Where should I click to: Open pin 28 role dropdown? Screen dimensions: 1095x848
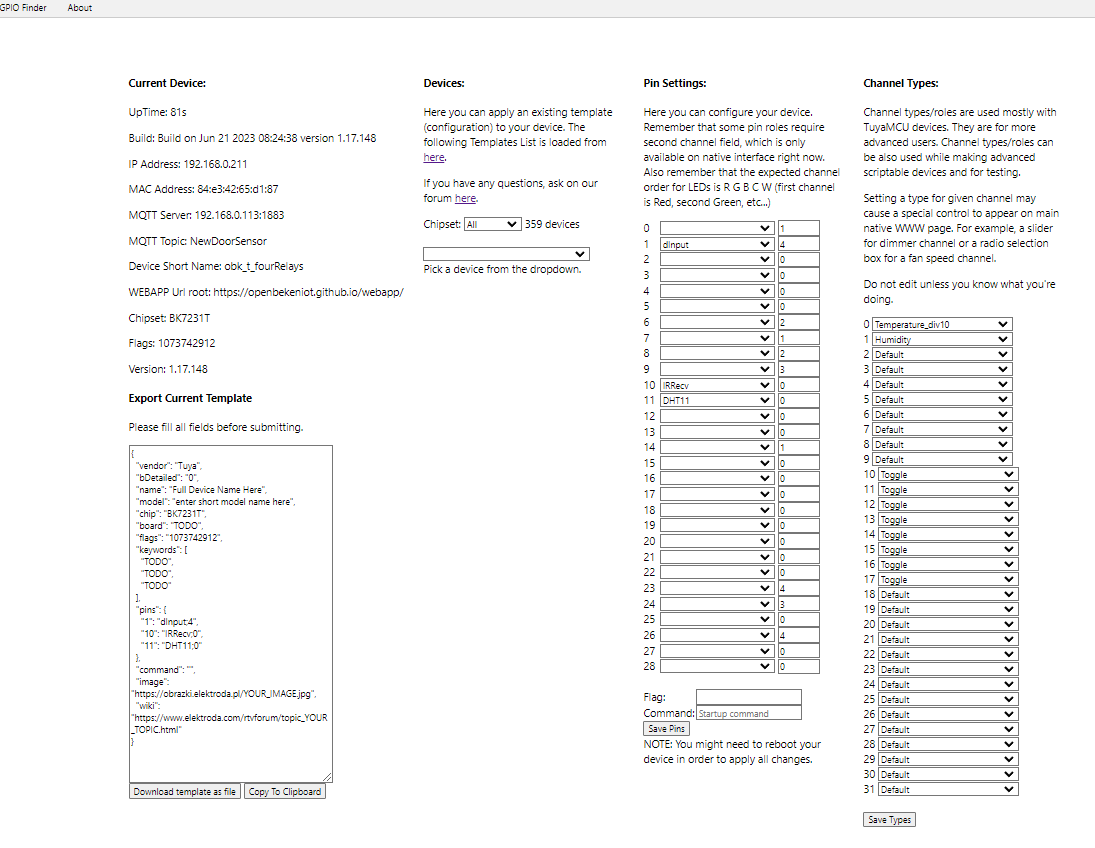tap(716, 666)
